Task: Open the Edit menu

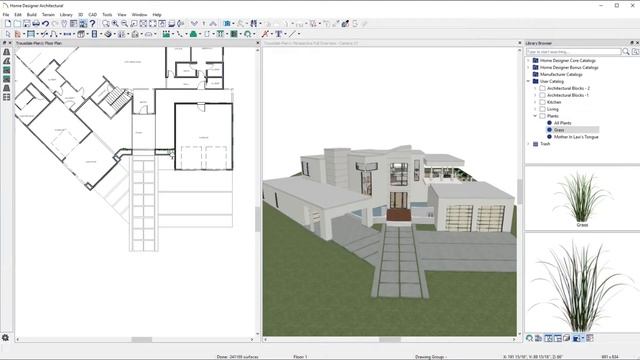Action: [x=18, y=15]
